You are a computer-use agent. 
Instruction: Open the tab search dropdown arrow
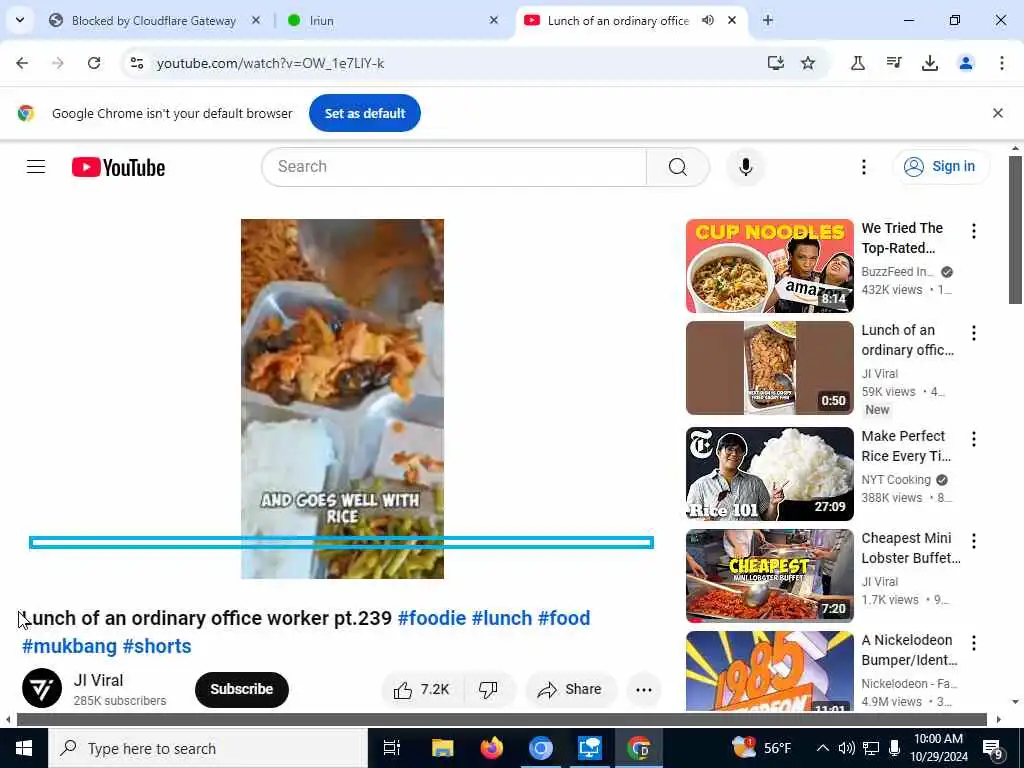20,20
